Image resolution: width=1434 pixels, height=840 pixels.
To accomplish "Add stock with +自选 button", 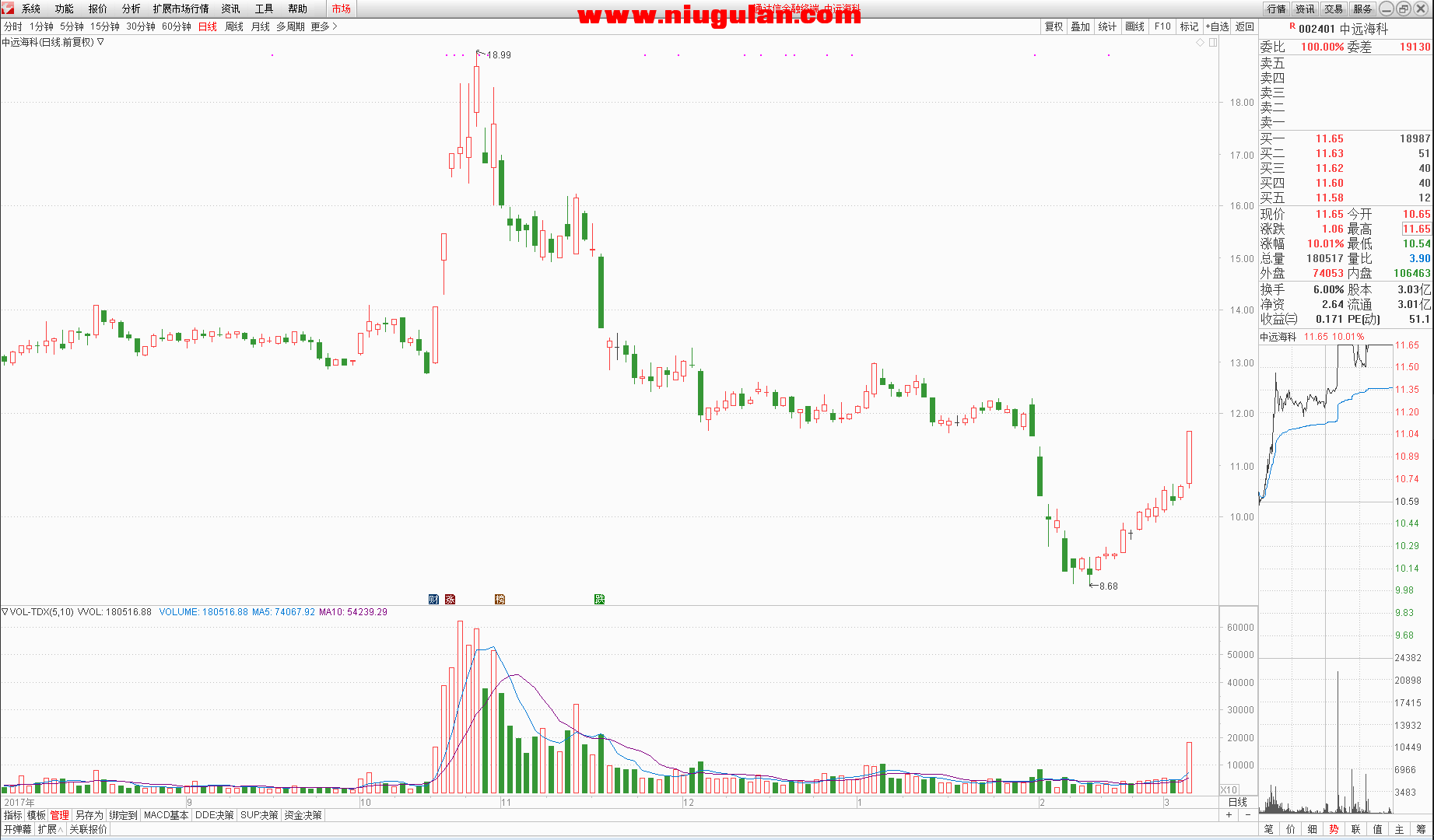I will [1218, 26].
